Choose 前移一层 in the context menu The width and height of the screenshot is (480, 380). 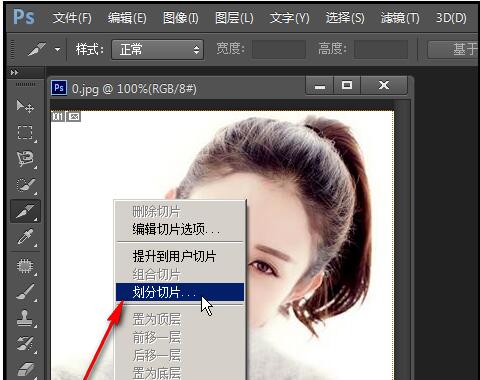(x=180, y=337)
